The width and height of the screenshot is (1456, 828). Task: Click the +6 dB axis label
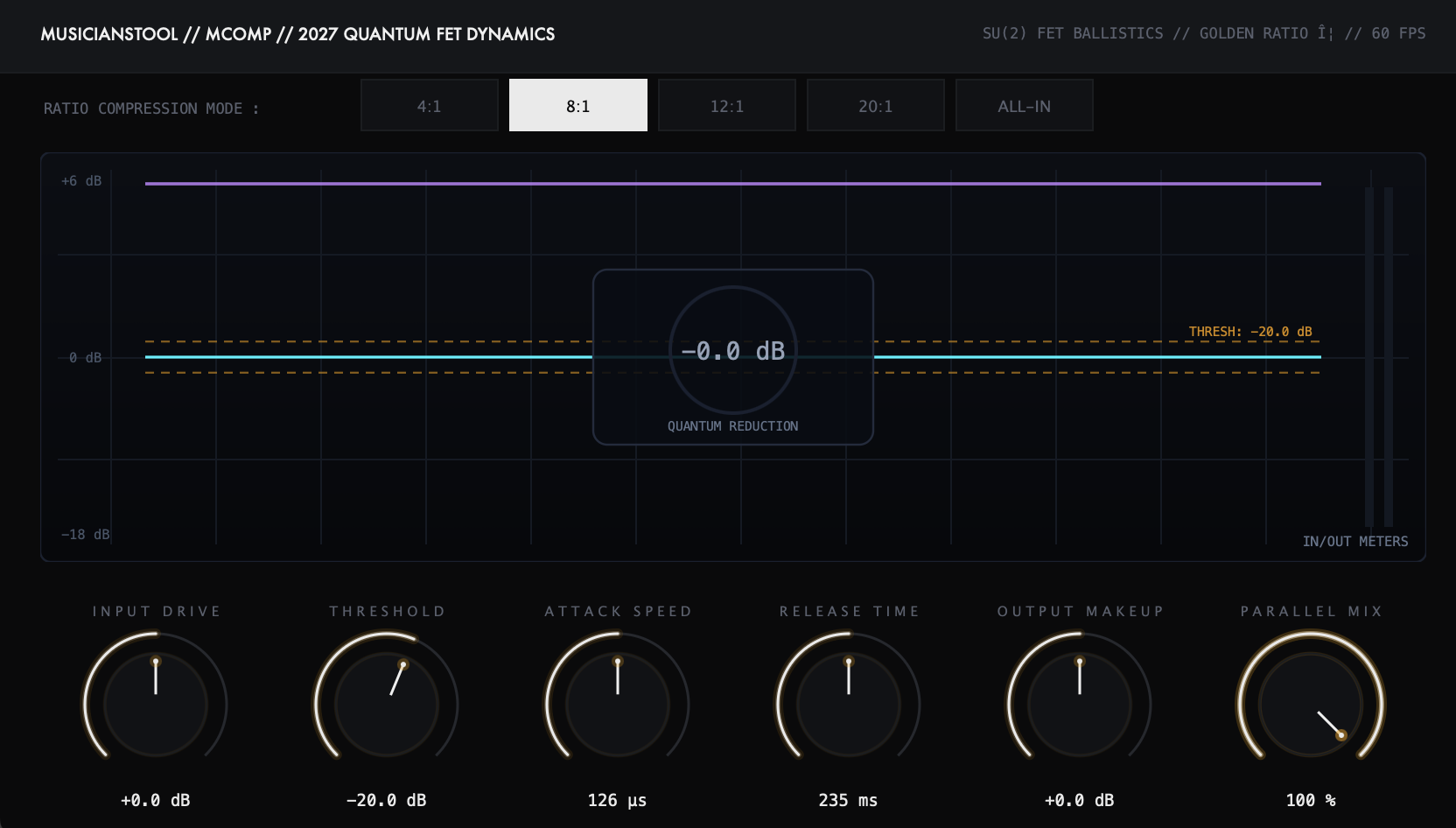[81, 181]
